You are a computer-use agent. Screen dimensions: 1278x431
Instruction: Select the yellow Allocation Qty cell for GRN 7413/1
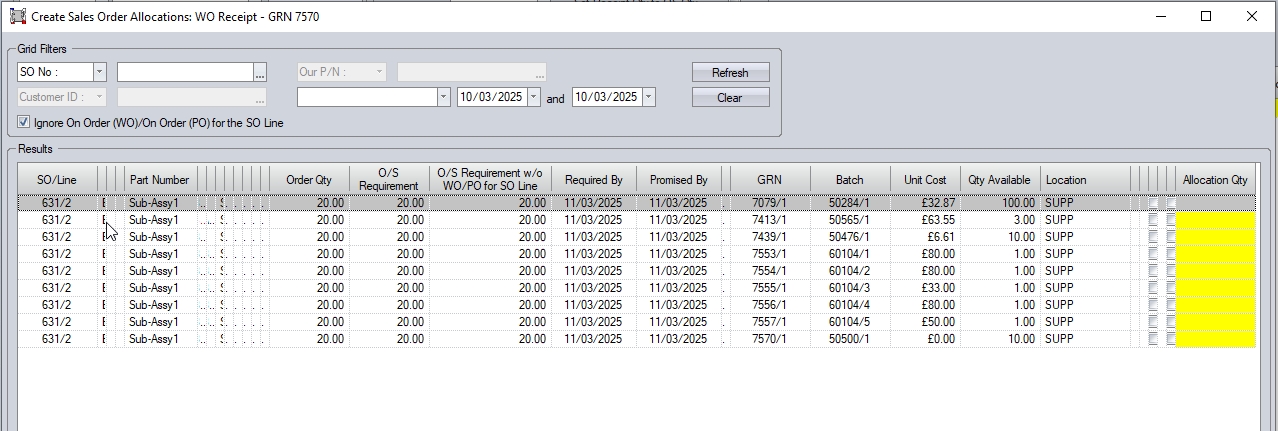click(x=1215, y=220)
